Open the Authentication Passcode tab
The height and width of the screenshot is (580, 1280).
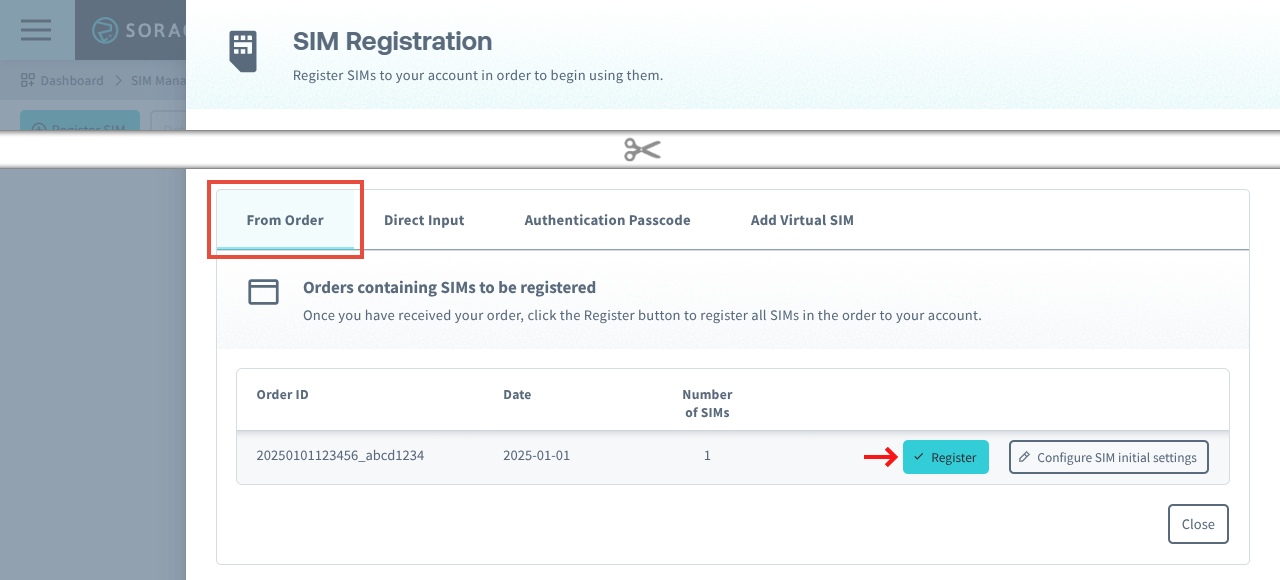click(607, 220)
